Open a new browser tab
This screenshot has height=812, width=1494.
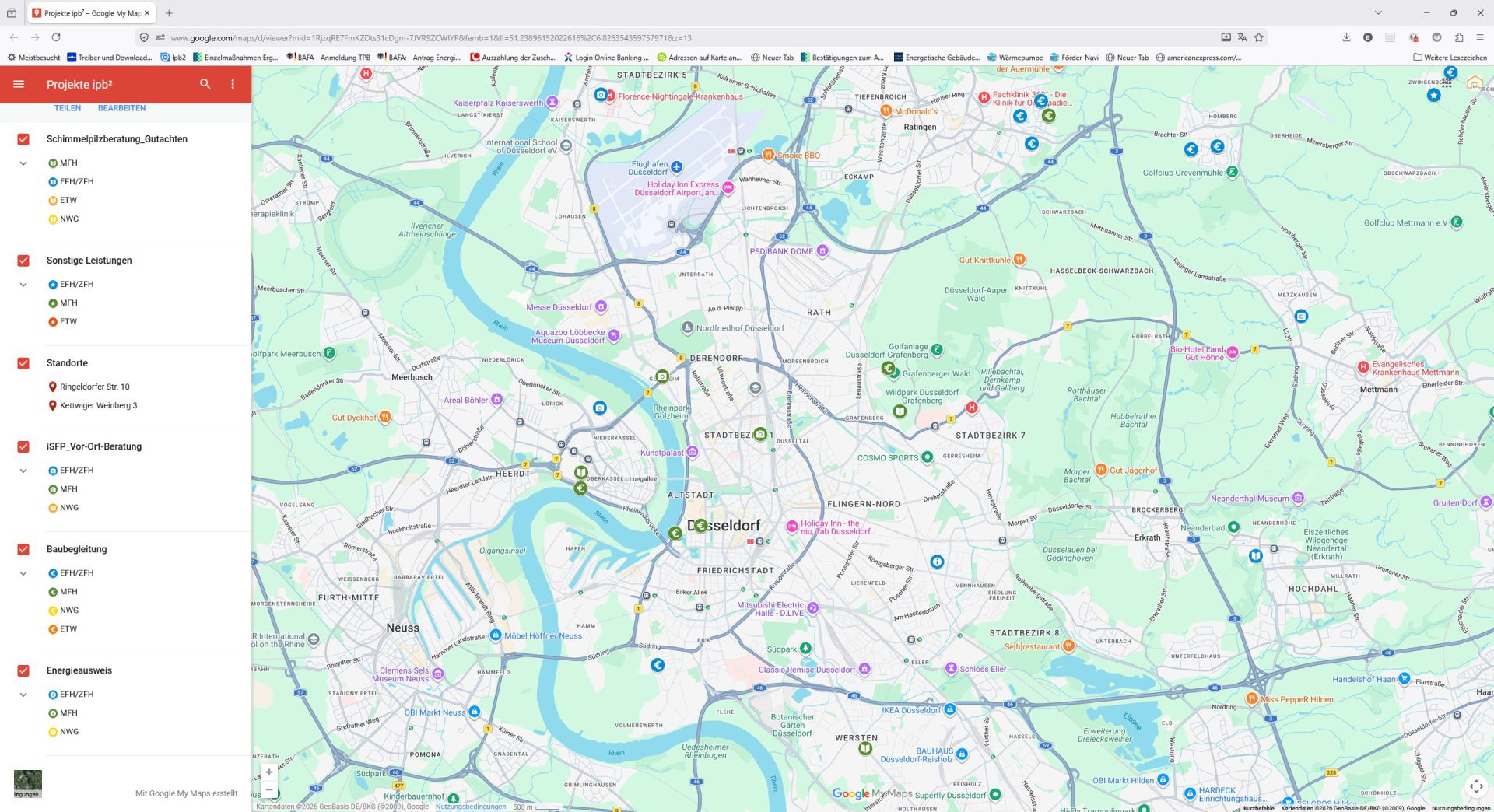[169, 12]
